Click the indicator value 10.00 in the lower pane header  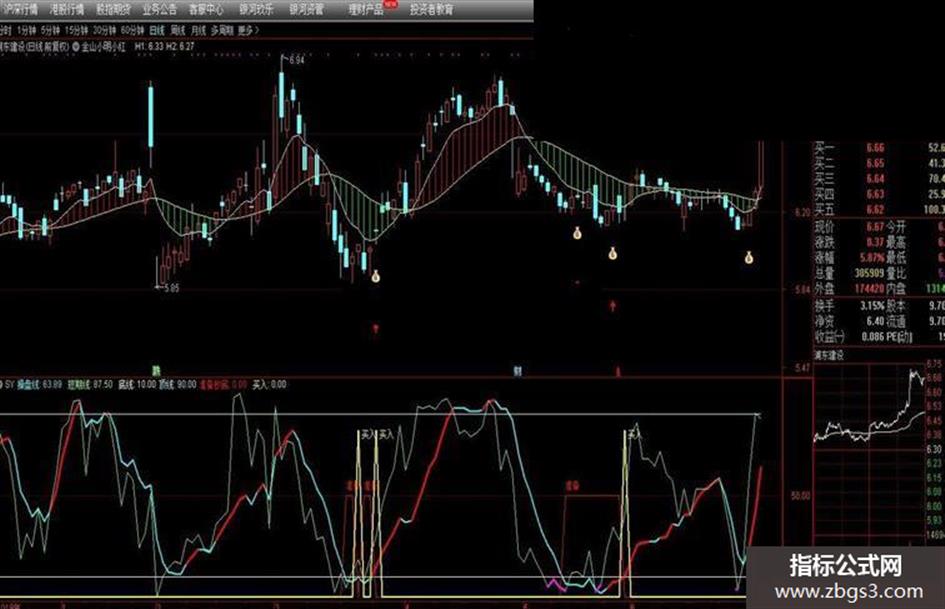click(146, 385)
